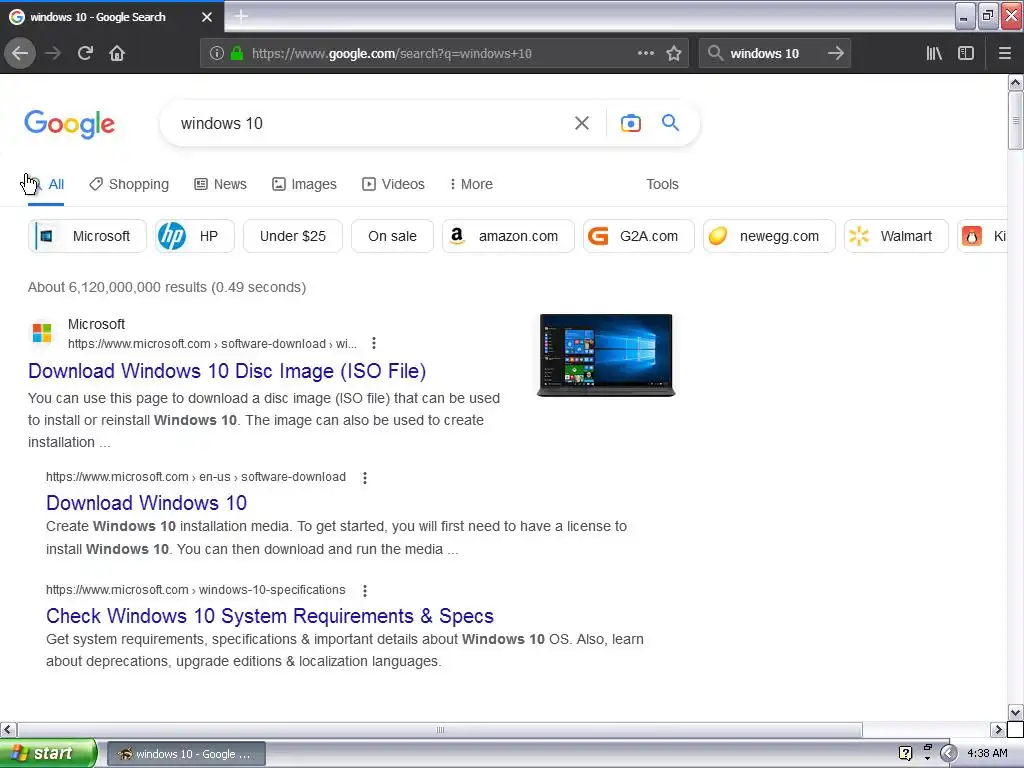The width and height of the screenshot is (1024, 768).
Task: Filter results by the HP chip
Action: tap(195, 236)
